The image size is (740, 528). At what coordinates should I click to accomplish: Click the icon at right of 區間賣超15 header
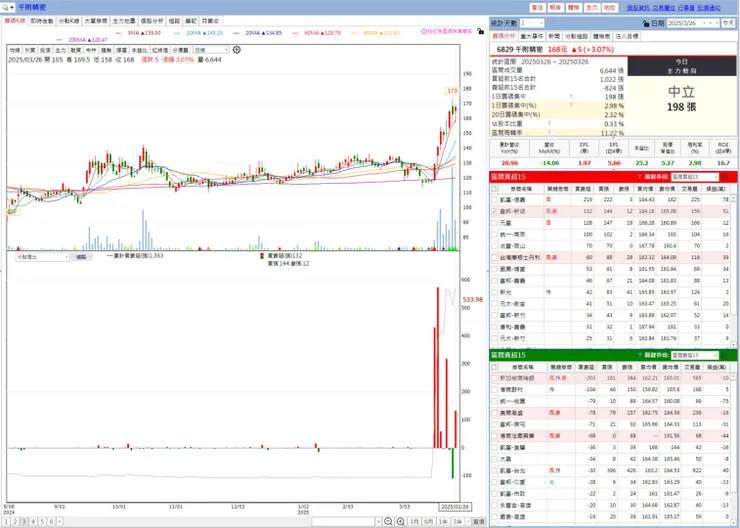[x=726, y=355]
